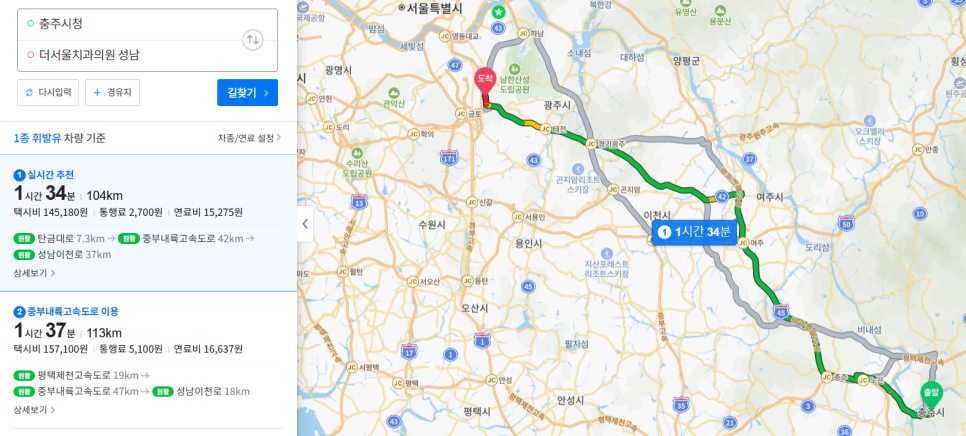Collapse the side panel with the arrow handle
Viewport: 966px width, 436px height.
pyautogui.click(x=305, y=224)
